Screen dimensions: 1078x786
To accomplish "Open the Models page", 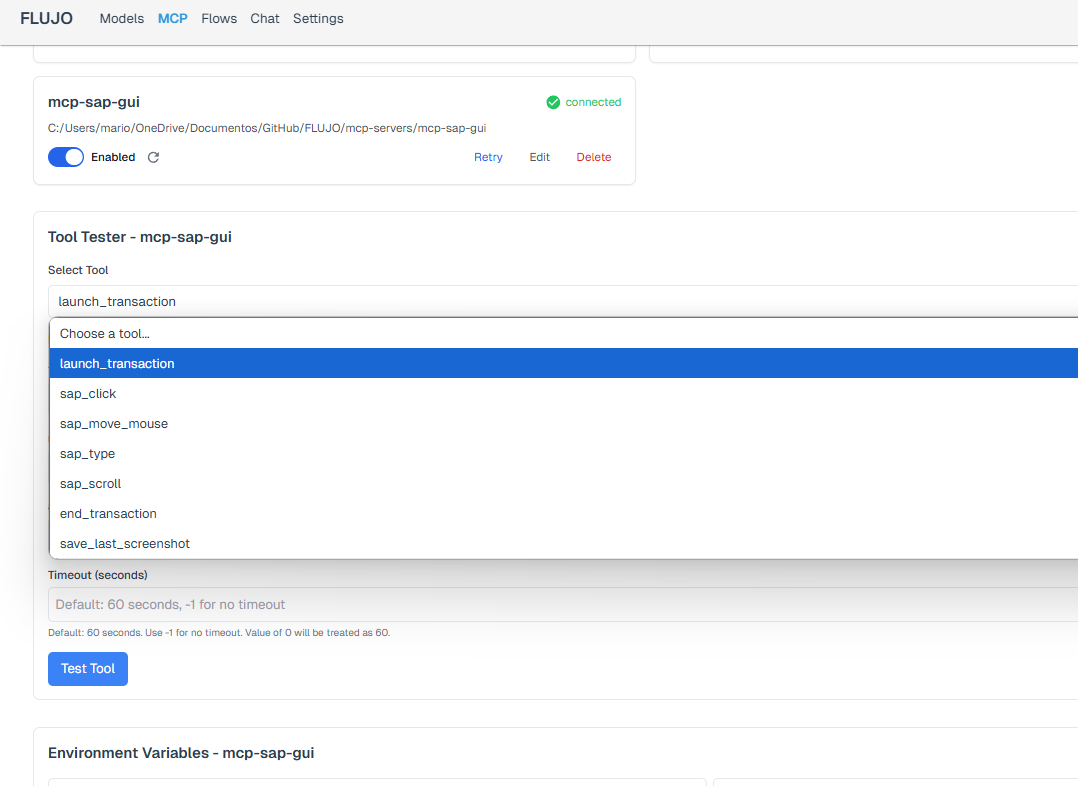I will [x=122, y=18].
